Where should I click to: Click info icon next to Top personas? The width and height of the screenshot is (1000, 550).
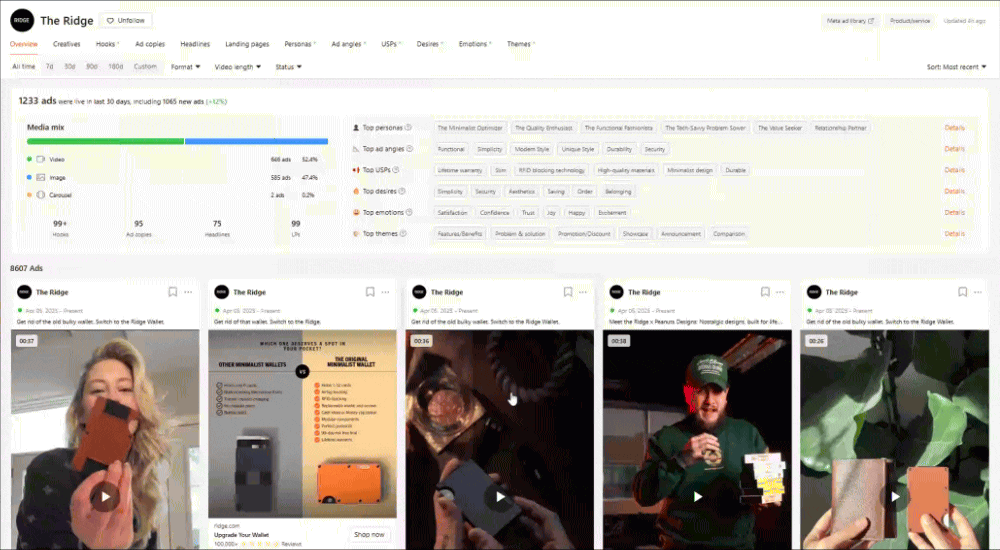click(x=408, y=128)
